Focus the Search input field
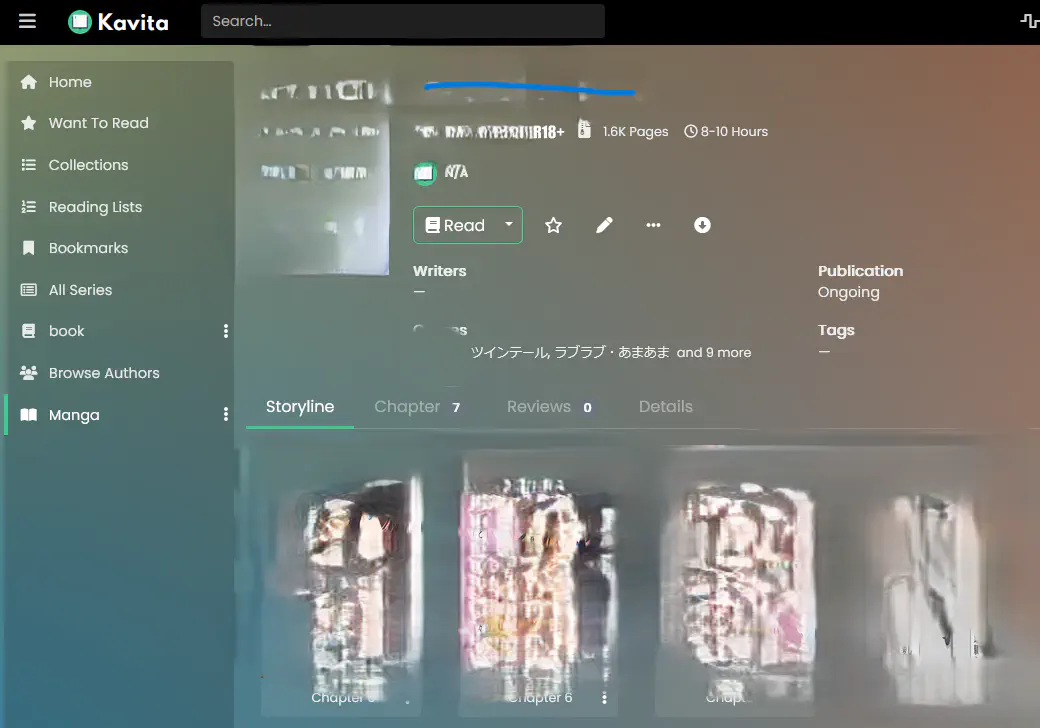This screenshot has height=728, width=1040. tap(402, 21)
